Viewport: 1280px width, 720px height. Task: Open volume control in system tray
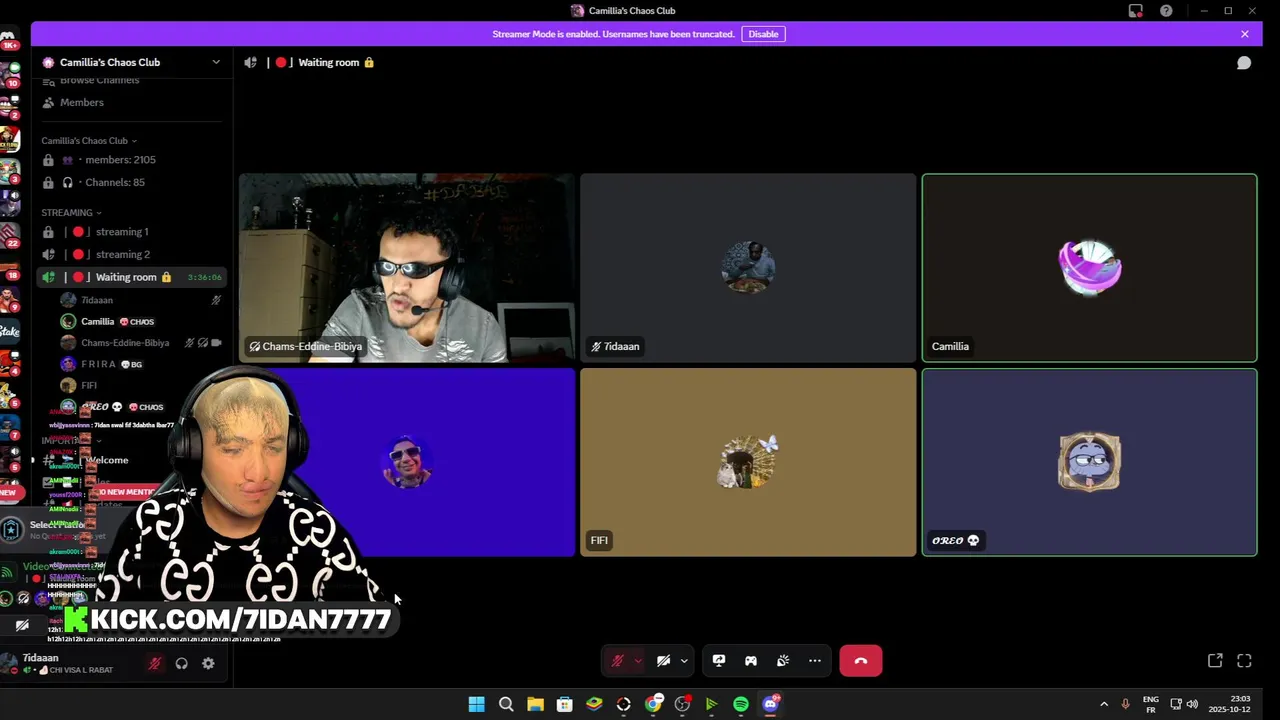pyautogui.click(x=1192, y=704)
